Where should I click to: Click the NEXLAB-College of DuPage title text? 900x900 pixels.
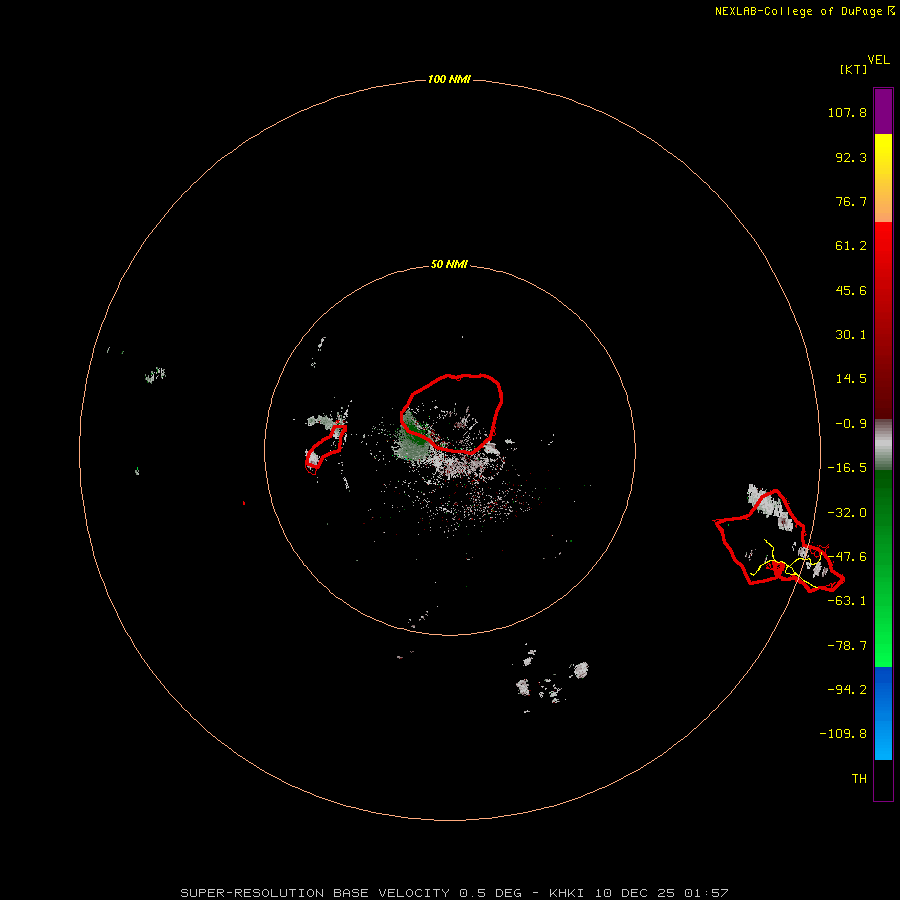(x=805, y=11)
